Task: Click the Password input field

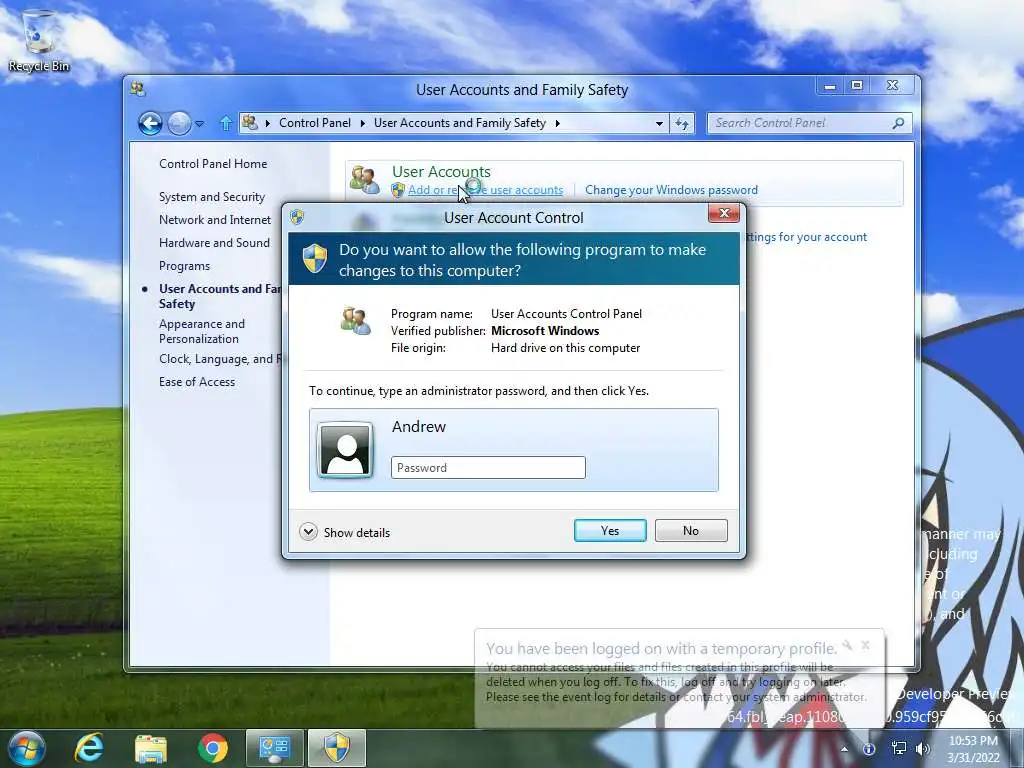Action: 488,468
